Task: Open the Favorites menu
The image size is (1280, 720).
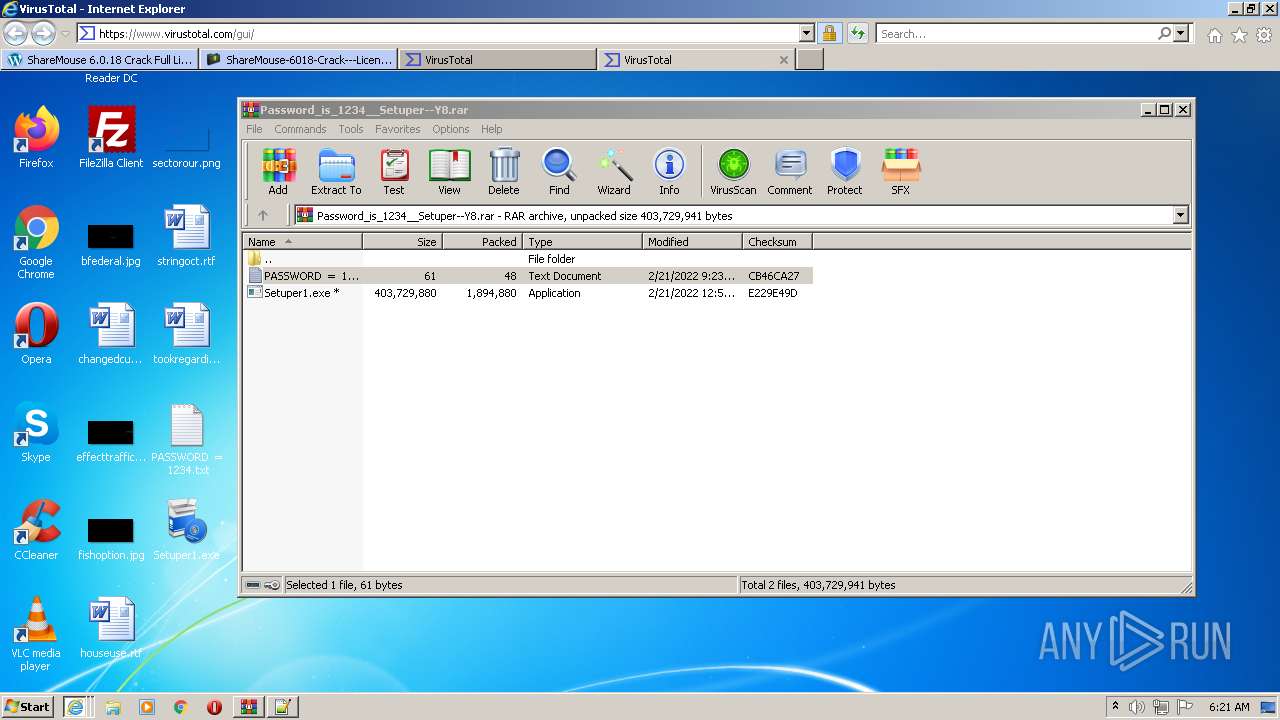Action: coord(398,129)
